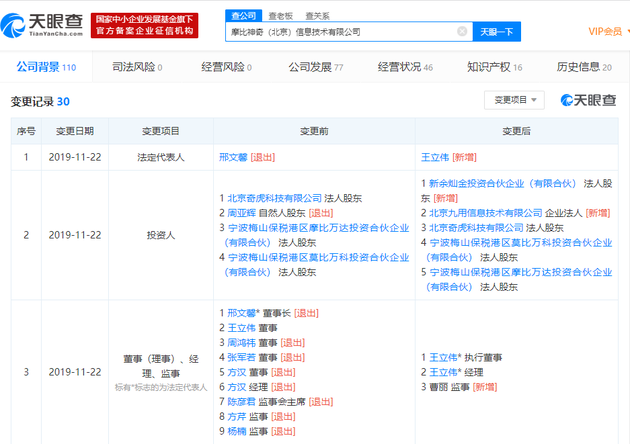630x444 pixels.
Task: Select the 查公司 search tab
Action: (x=242, y=16)
